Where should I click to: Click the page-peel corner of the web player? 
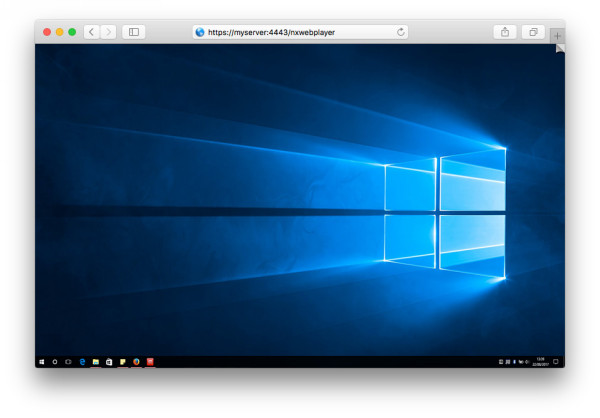pyautogui.click(x=560, y=49)
